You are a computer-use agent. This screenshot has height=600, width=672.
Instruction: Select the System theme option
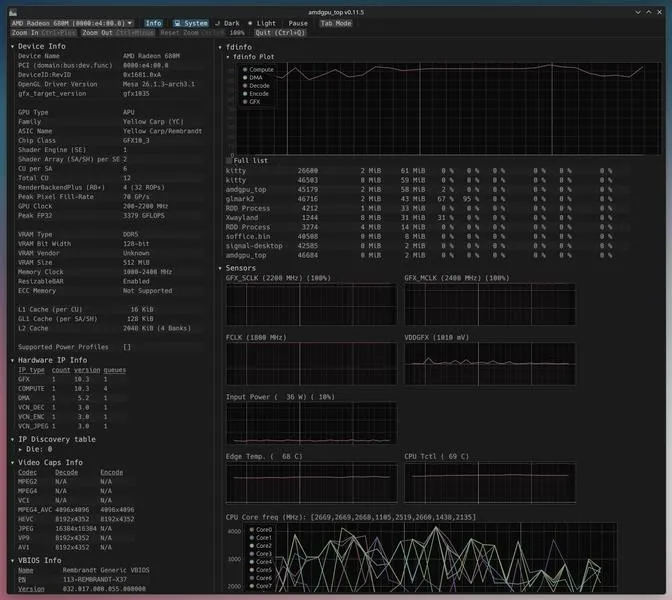coord(191,23)
